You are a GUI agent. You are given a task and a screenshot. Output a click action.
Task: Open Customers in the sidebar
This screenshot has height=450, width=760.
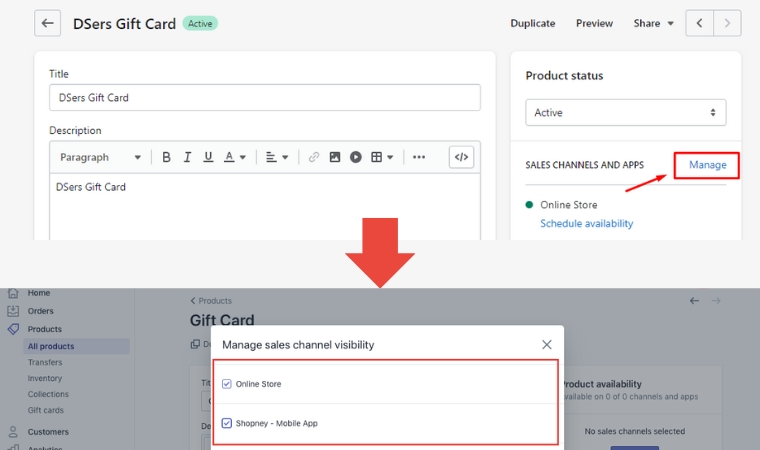pos(48,432)
